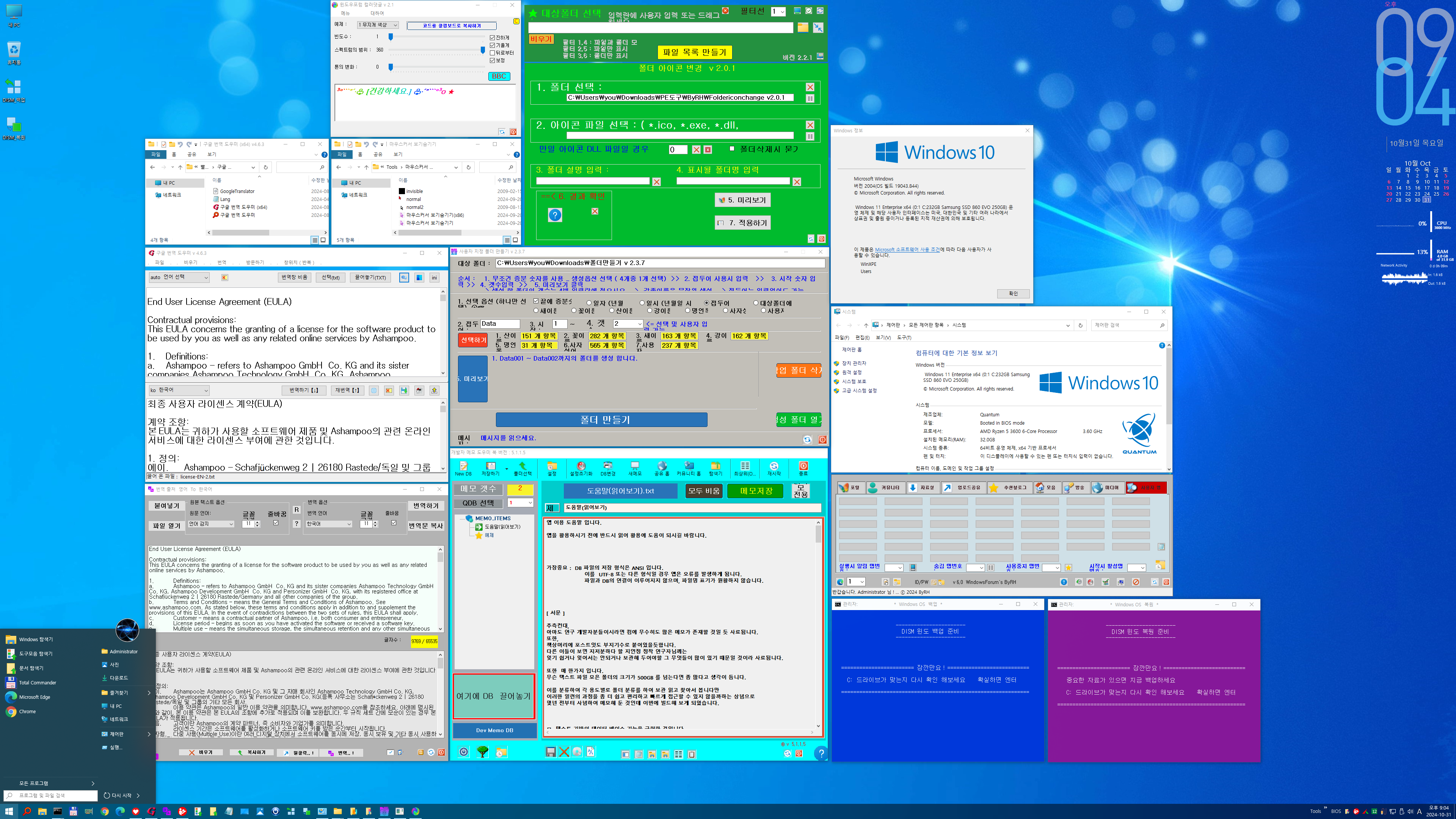Enable 폴더삭제시 묻기 checkbox
The height and width of the screenshot is (819, 1456).
point(732,149)
